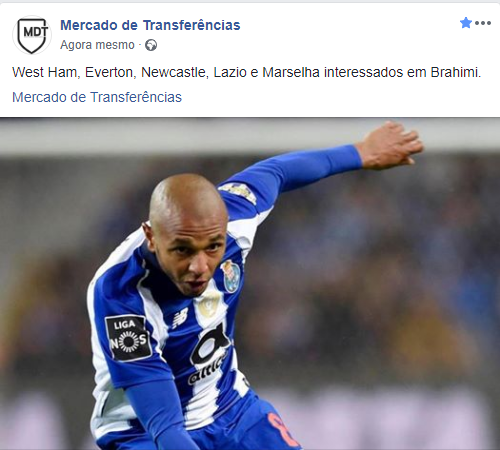This screenshot has height=450, width=500.
Task: Click the New Balance logo on shirt
Action: click(180, 318)
